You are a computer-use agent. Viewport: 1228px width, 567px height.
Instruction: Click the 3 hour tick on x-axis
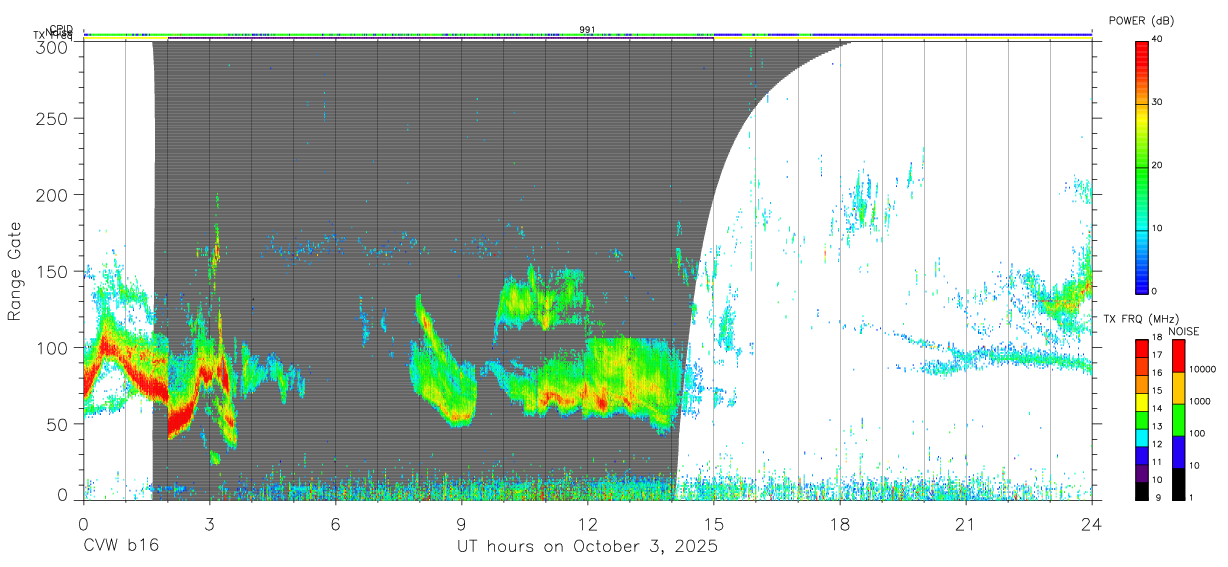pyautogui.click(x=210, y=524)
